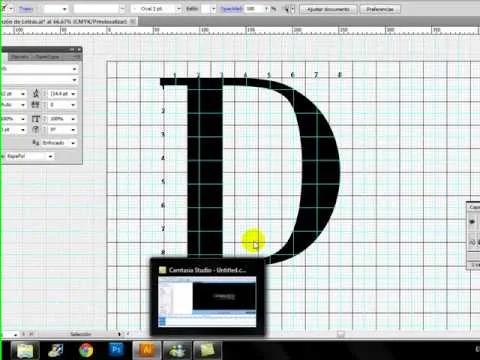
Task: Collapse the Character panel
Action: (72, 50)
